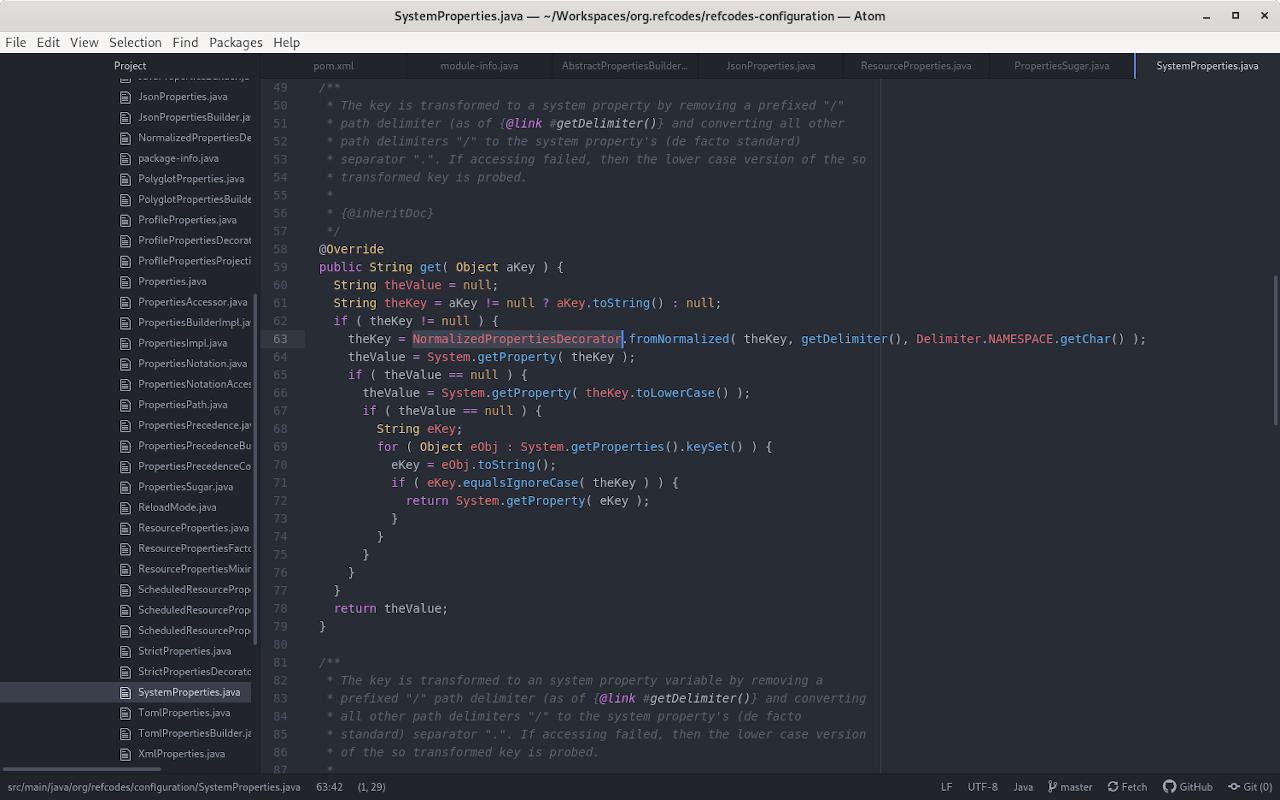Change file encoding UTF-8
1280x800 pixels.
click(x=982, y=787)
